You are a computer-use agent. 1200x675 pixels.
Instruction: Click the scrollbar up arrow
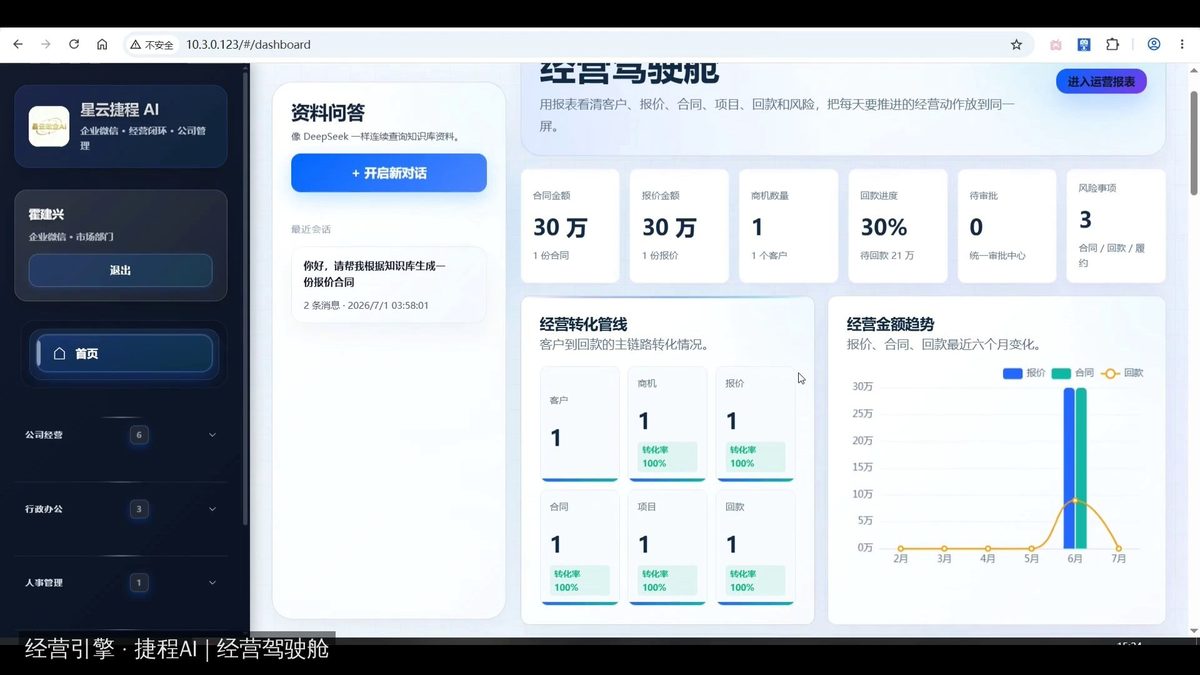1193,70
